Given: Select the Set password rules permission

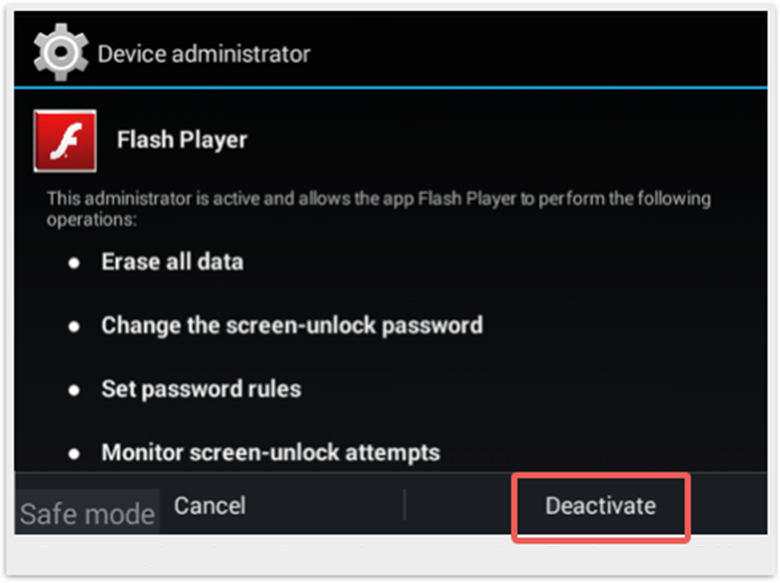Looking at the screenshot, I should point(201,389).
